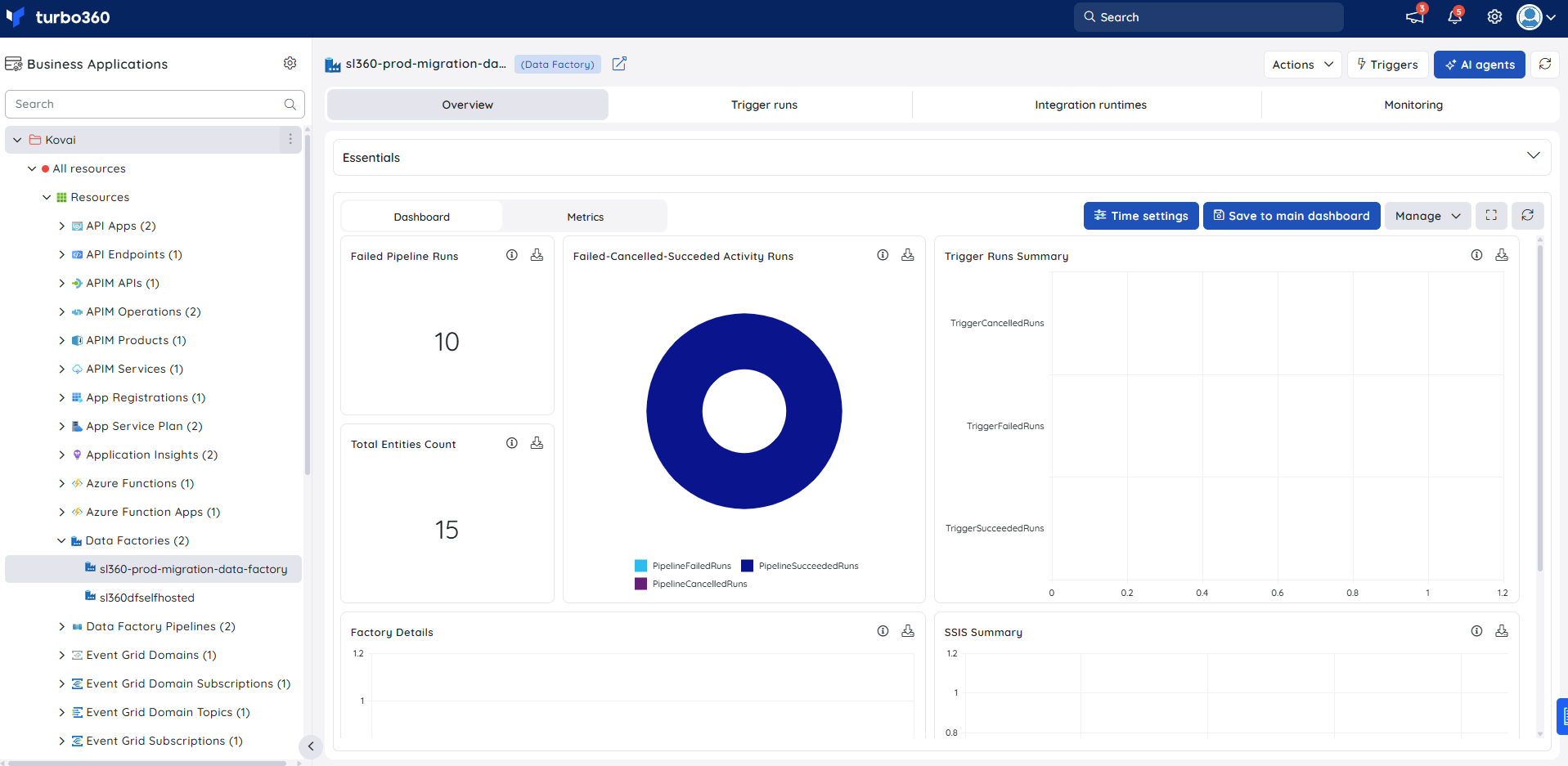Open notifications bell icon

pos(1454,17)
